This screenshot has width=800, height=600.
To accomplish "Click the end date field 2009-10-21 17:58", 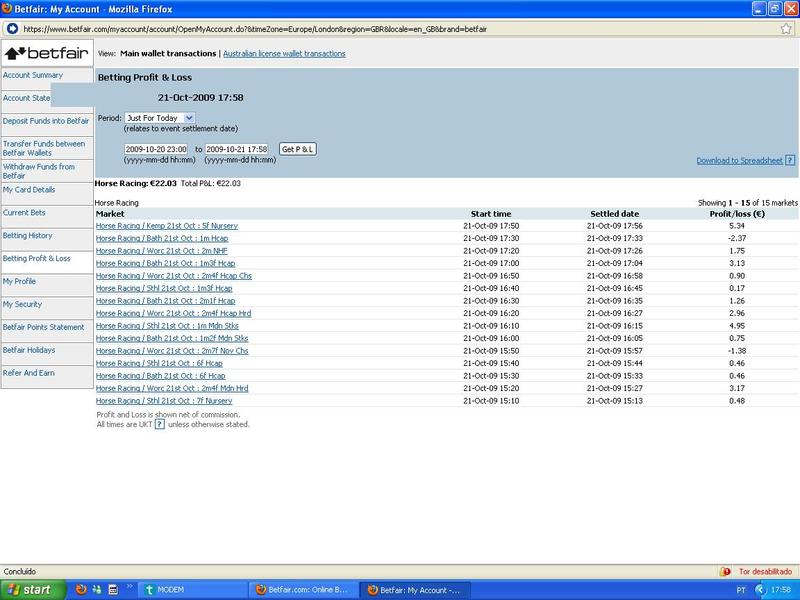I will (237, 149).
